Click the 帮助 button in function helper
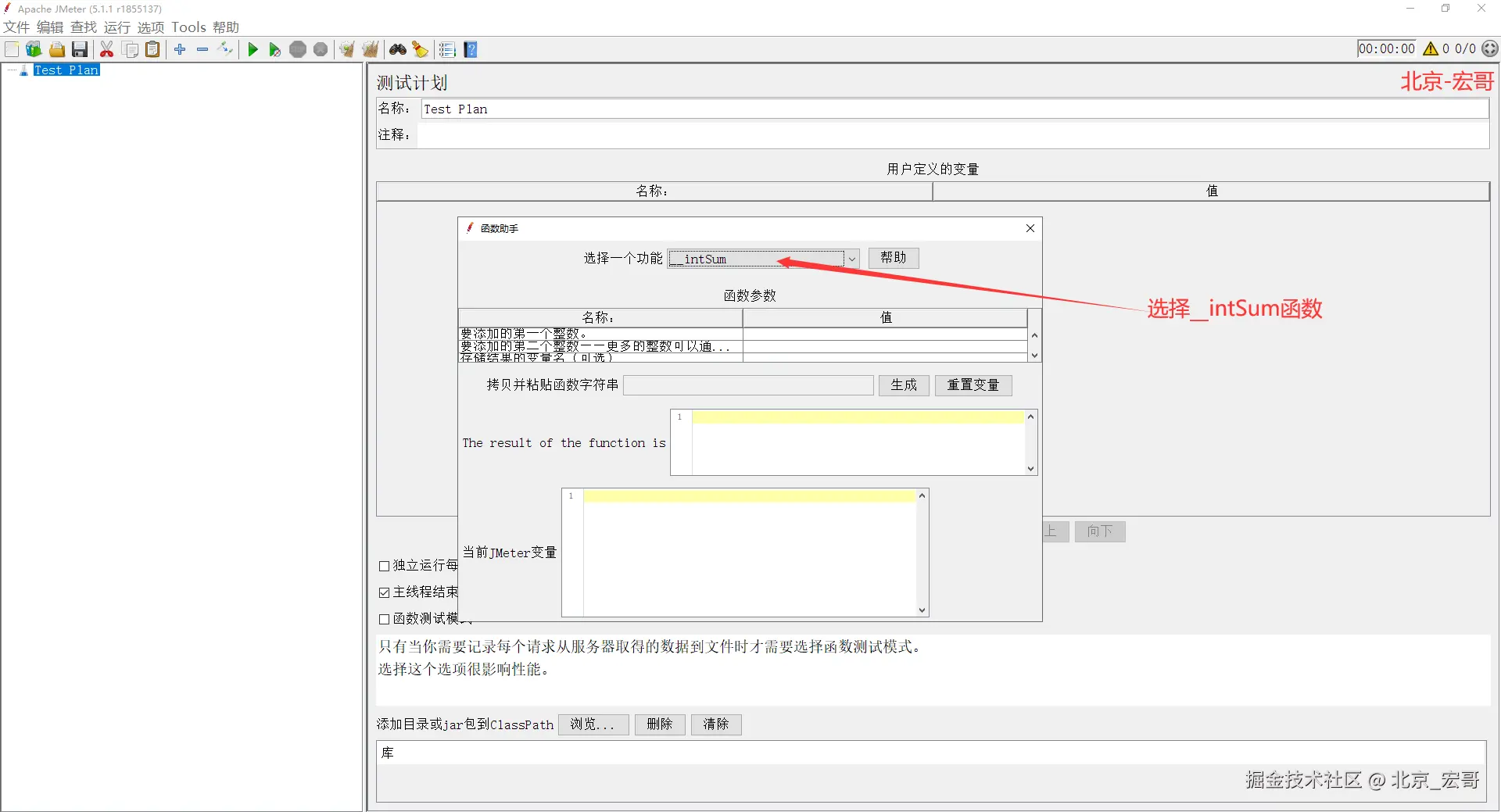 894,258
